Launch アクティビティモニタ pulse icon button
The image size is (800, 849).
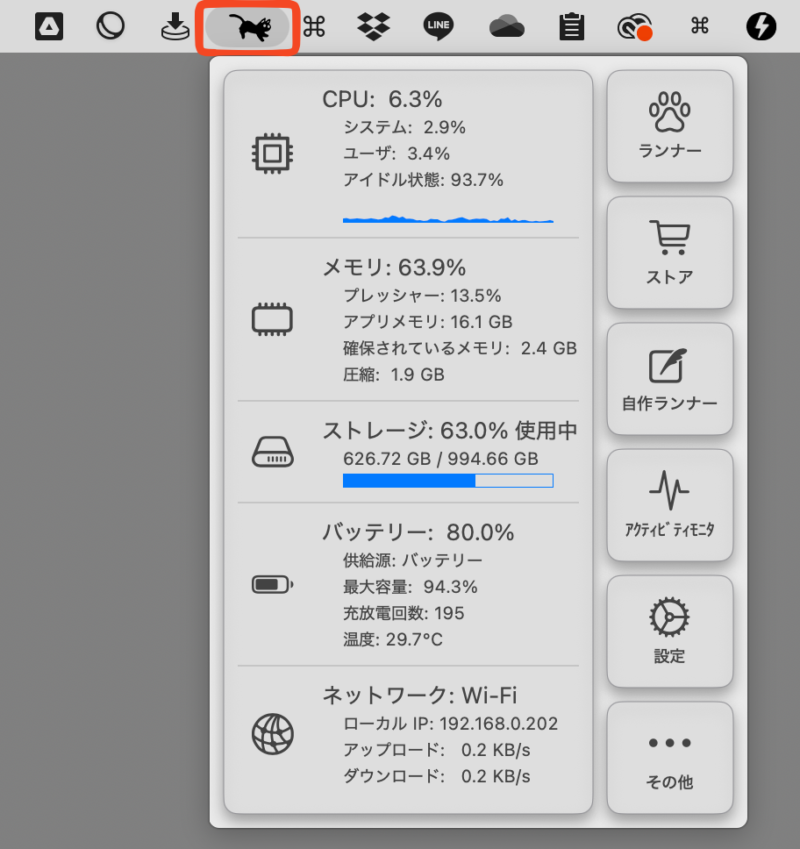[x=669, y=504]
